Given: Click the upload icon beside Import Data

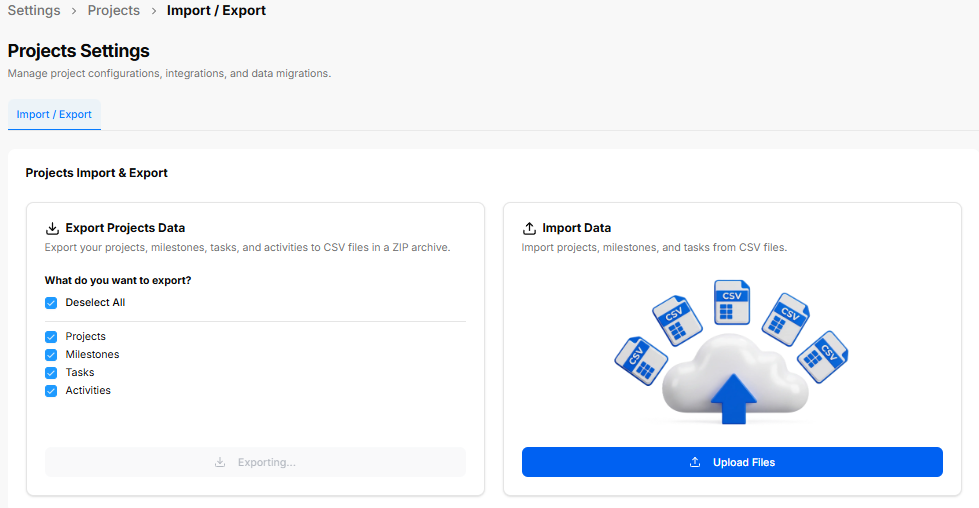Looking at the screenshot, I should (x=529, y=228).
